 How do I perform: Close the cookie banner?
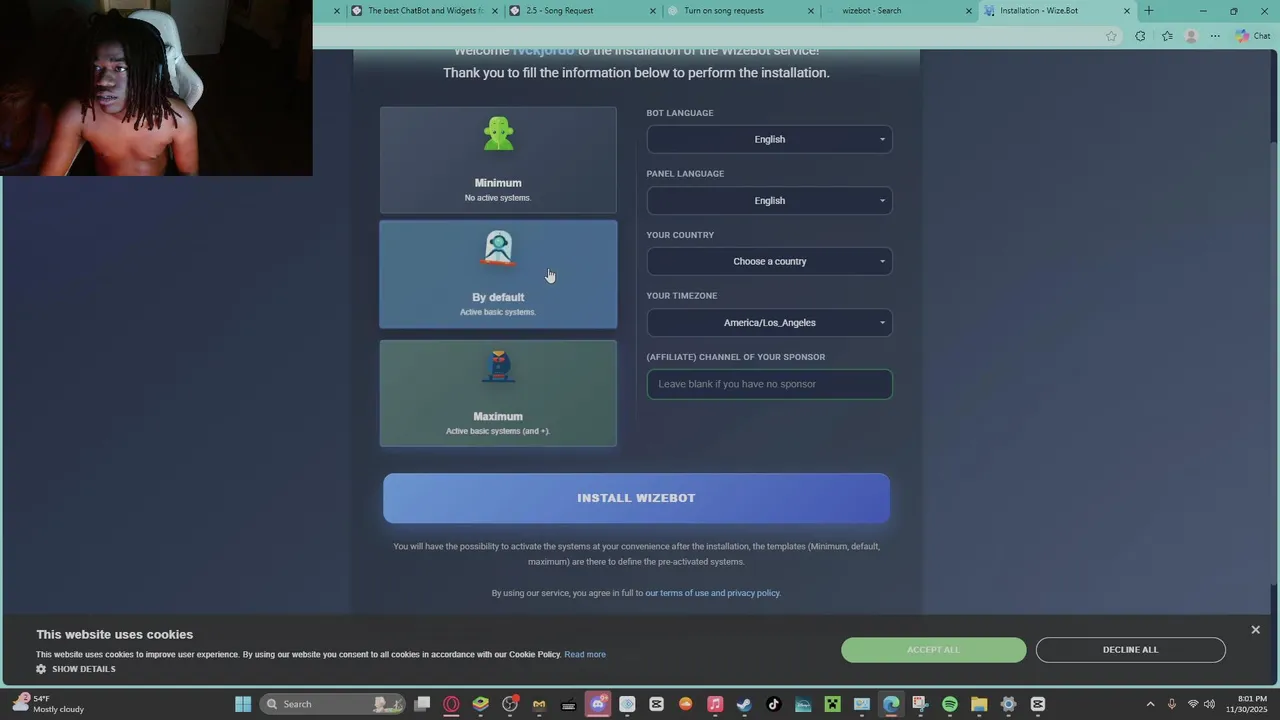point(1255,630)
